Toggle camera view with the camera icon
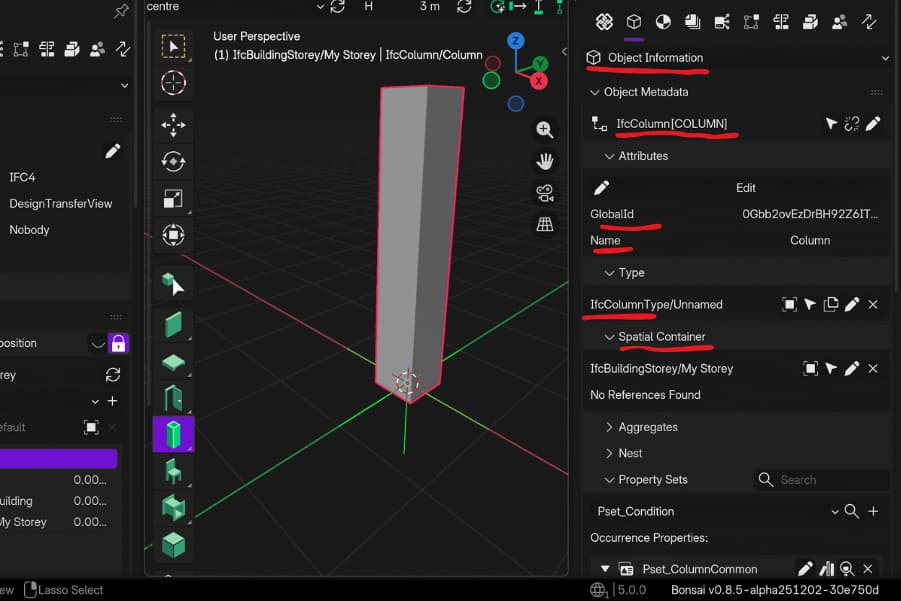Screen dimensions: 901x601 [x=545, y=192]
